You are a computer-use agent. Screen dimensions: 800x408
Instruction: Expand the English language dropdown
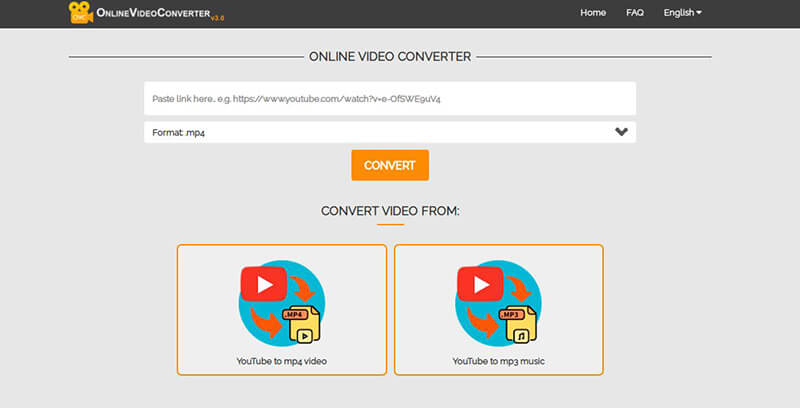(x=682, y=13)
